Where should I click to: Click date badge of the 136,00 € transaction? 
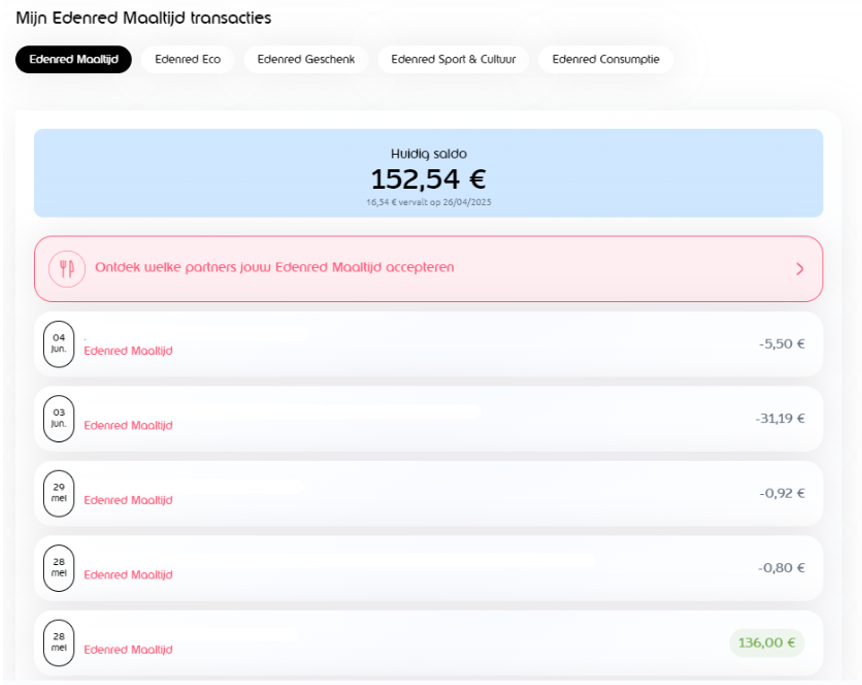tap(59, 642)
